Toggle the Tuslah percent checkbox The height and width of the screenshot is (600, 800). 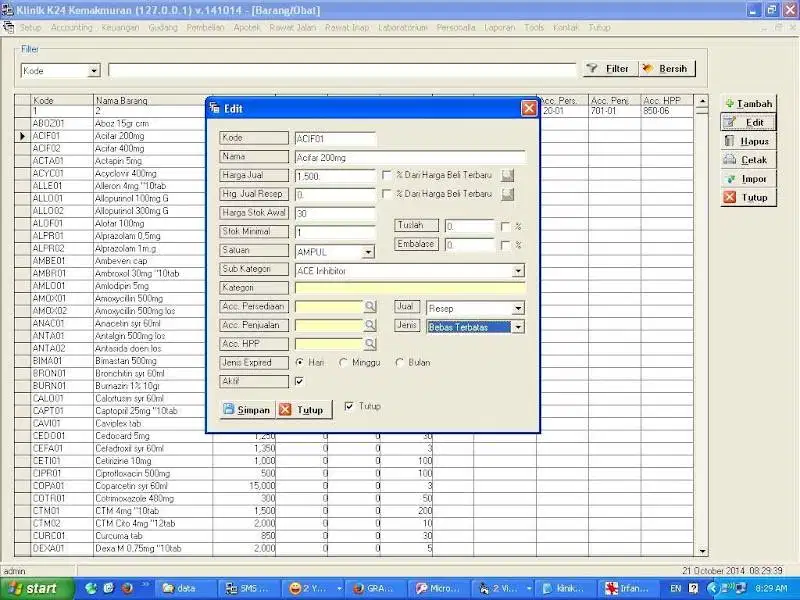pos(505,227)
